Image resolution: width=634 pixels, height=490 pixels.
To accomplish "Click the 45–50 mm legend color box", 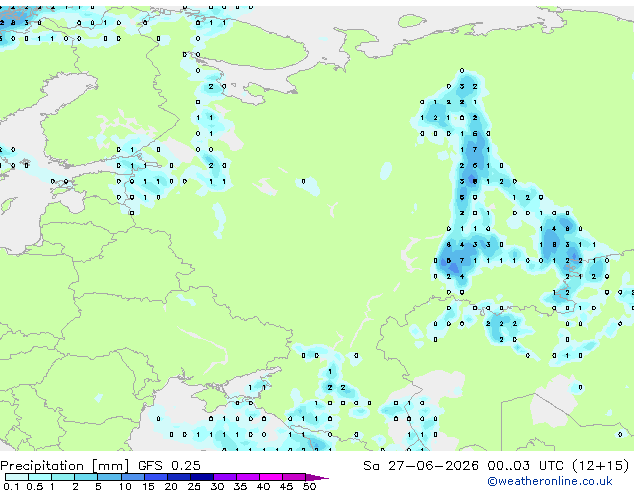I will coord(294,477).
